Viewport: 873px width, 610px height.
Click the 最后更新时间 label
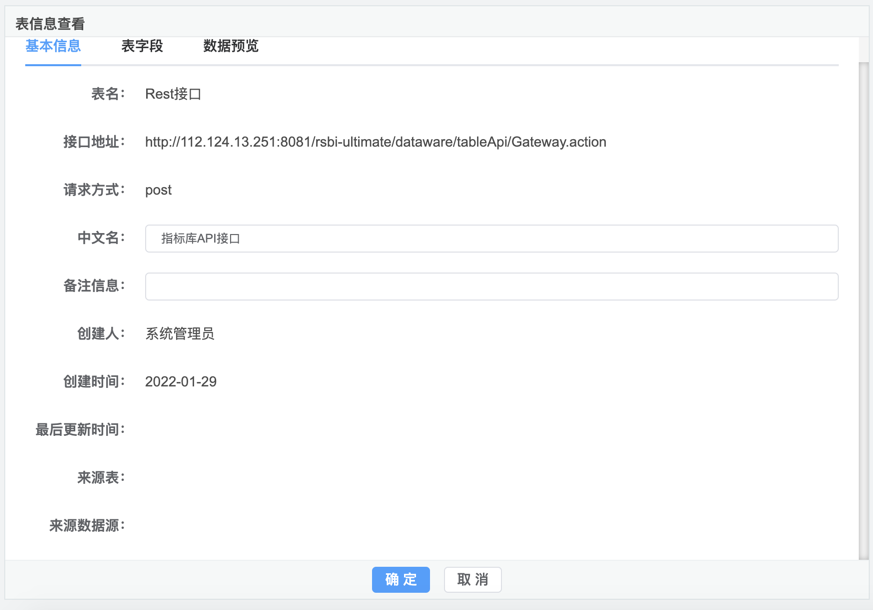coord(80,430)
